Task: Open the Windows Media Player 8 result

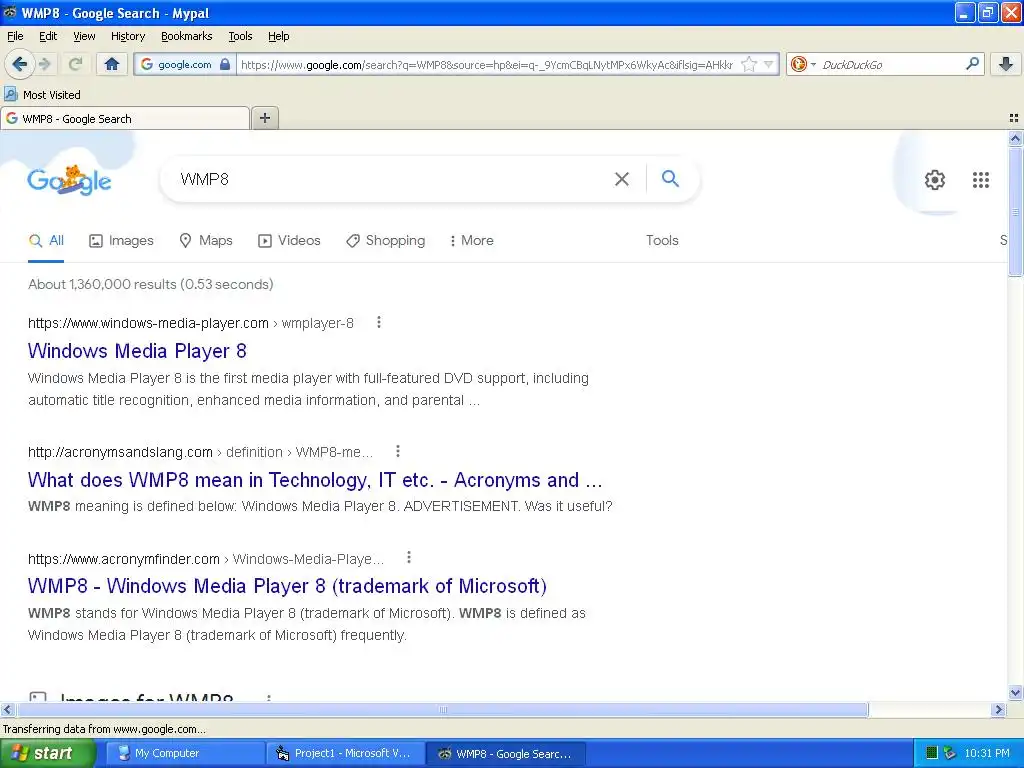Action: [x=137, y=351]
